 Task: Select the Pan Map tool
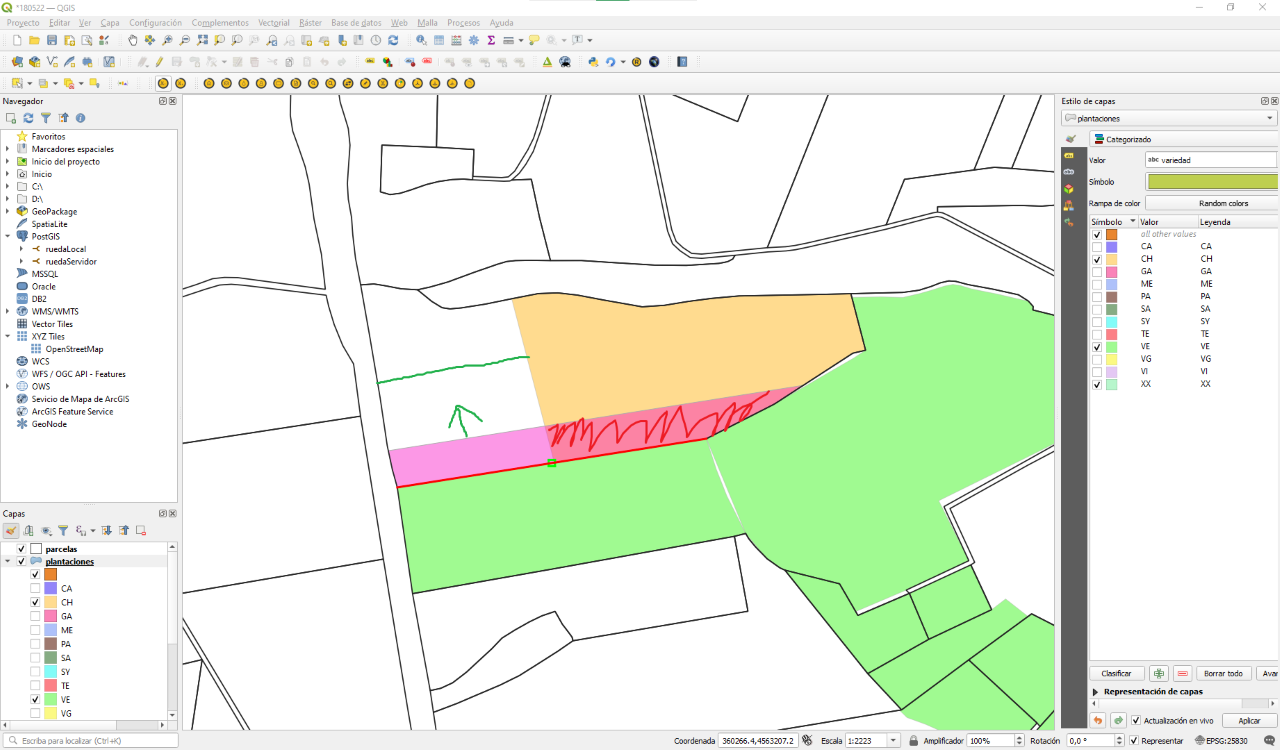point(133,41)
